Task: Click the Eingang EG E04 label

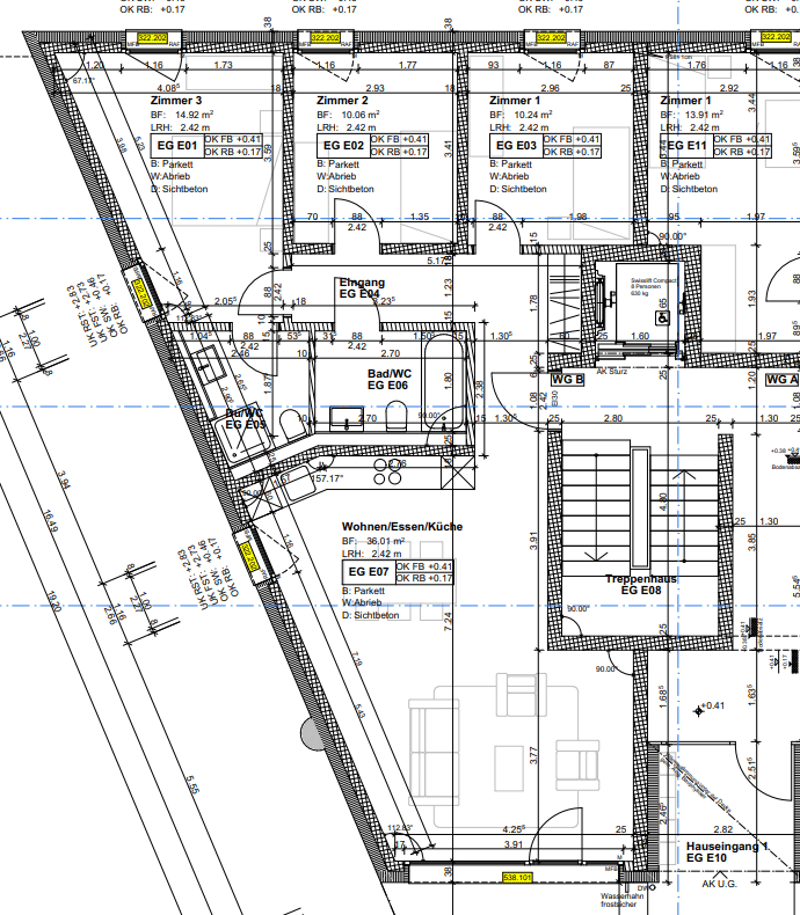Action: (362, 288)
